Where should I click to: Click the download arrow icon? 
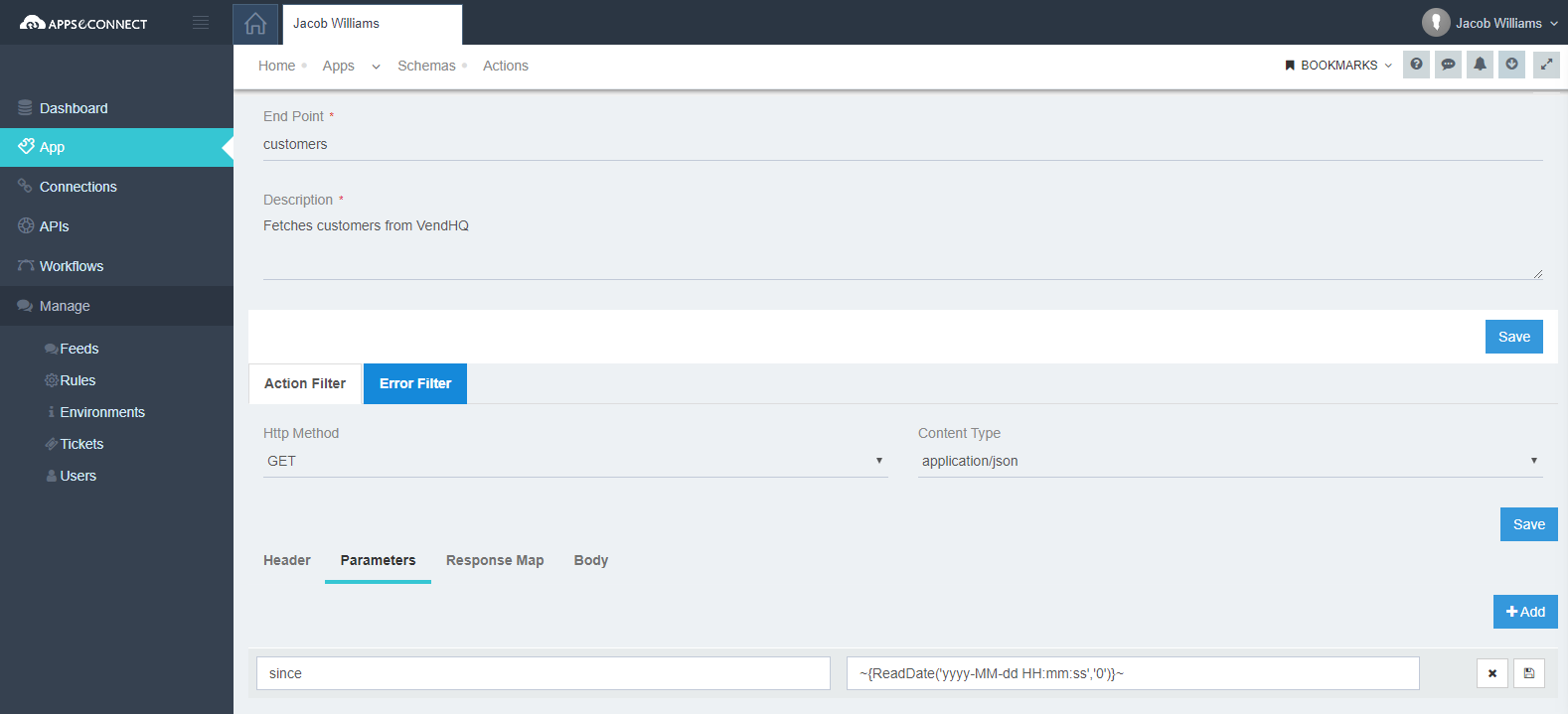[x=1511, y=65]
